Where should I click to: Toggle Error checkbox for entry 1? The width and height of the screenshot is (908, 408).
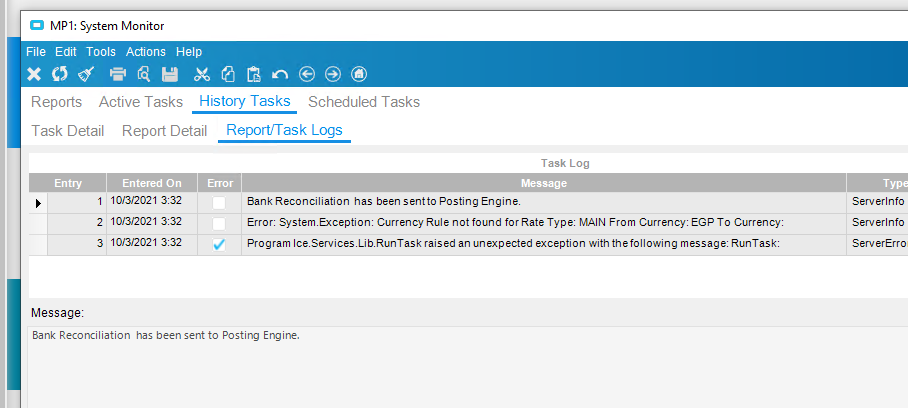(x=219, y=203)
